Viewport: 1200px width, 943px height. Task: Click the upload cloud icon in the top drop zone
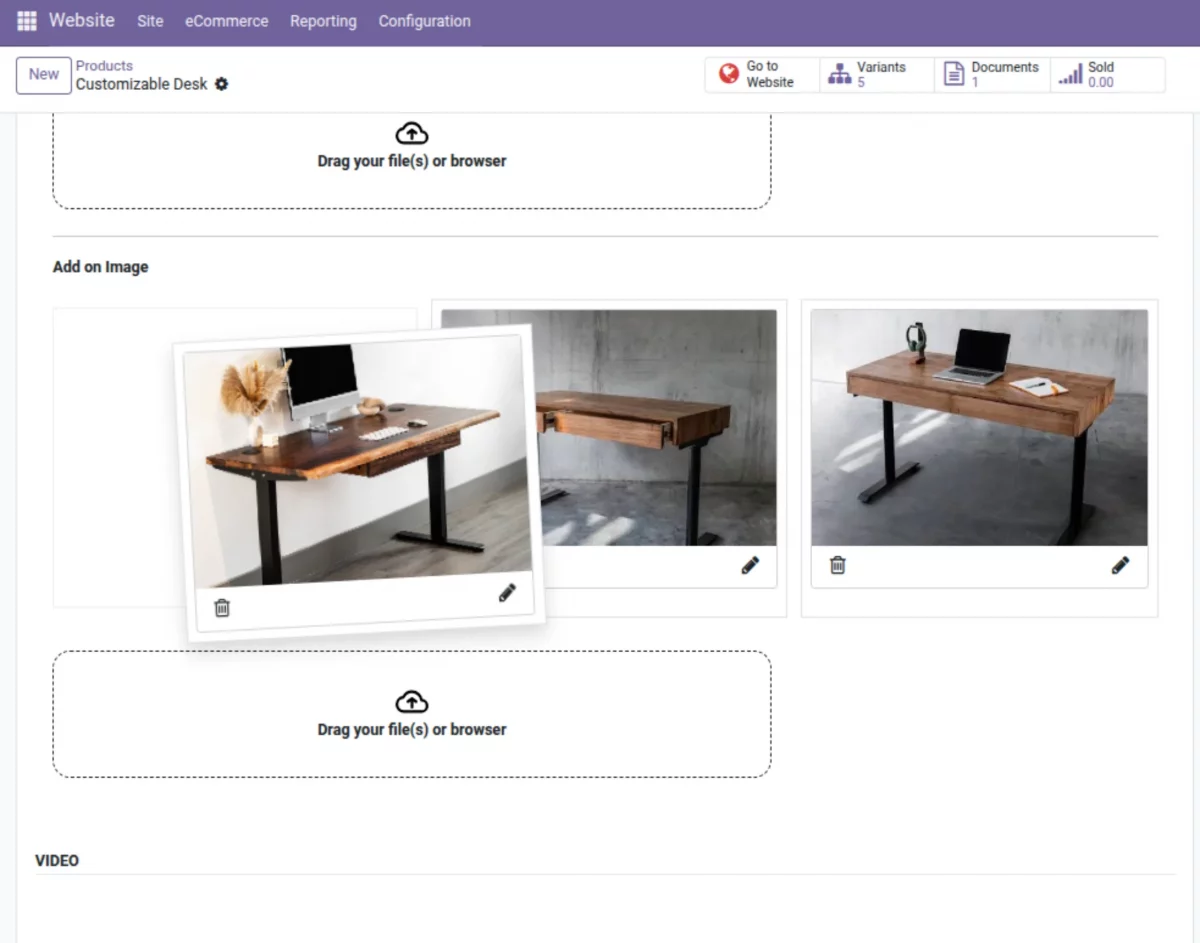point(412,133)
